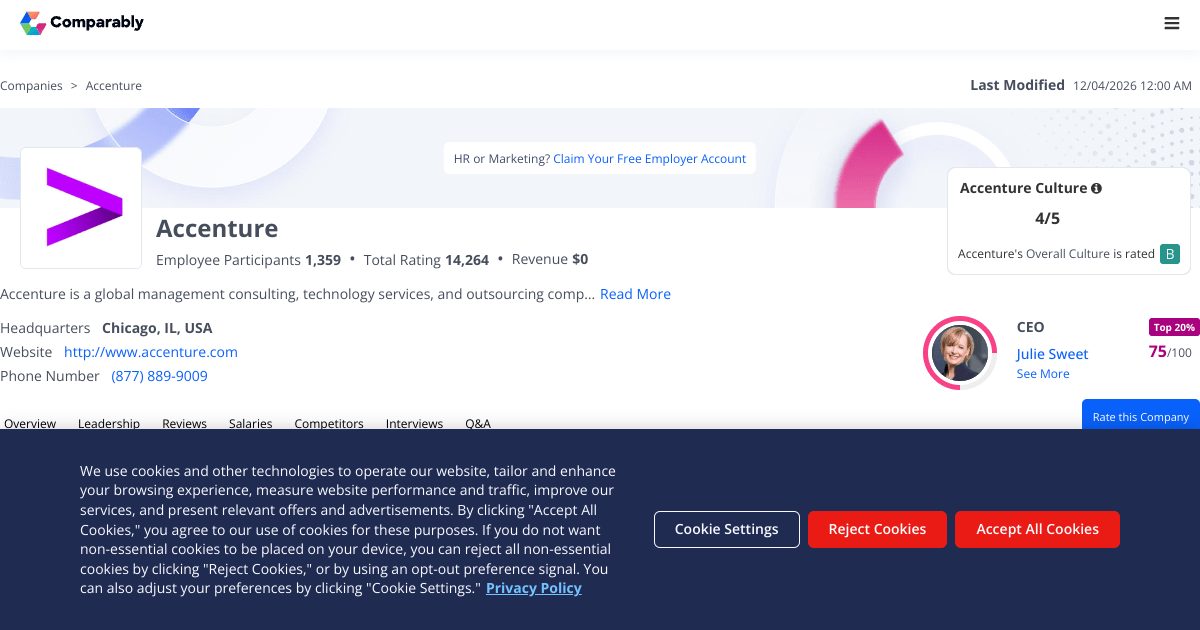Switch to the Overview tab
The image size is (1200, 630).
click(x=30, y=423)
